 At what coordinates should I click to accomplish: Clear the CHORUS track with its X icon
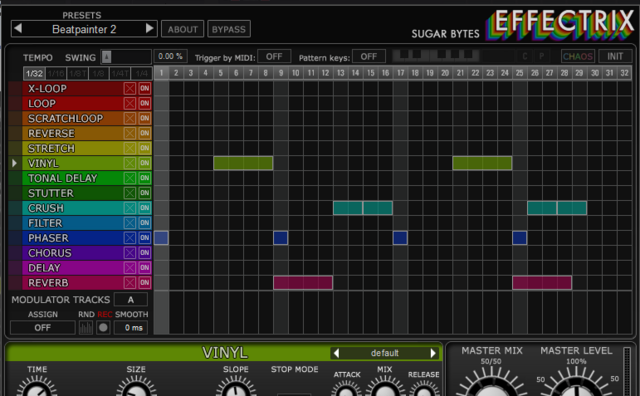(x=130, y=253)
